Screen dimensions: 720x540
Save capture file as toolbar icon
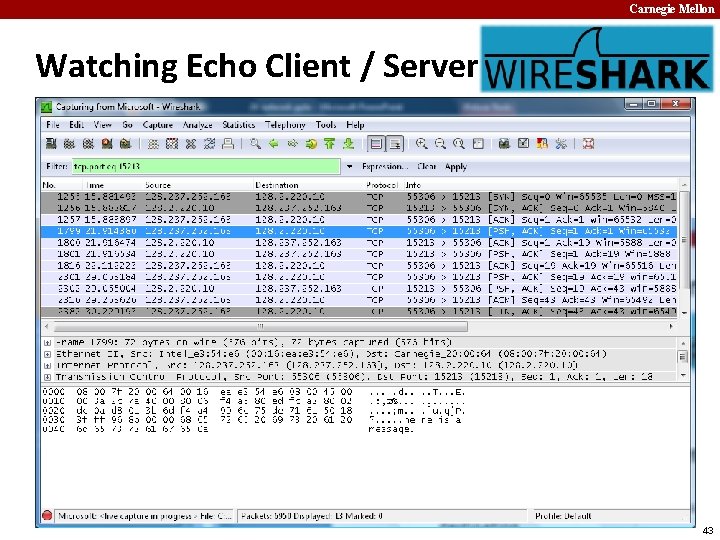coord(172,144)
